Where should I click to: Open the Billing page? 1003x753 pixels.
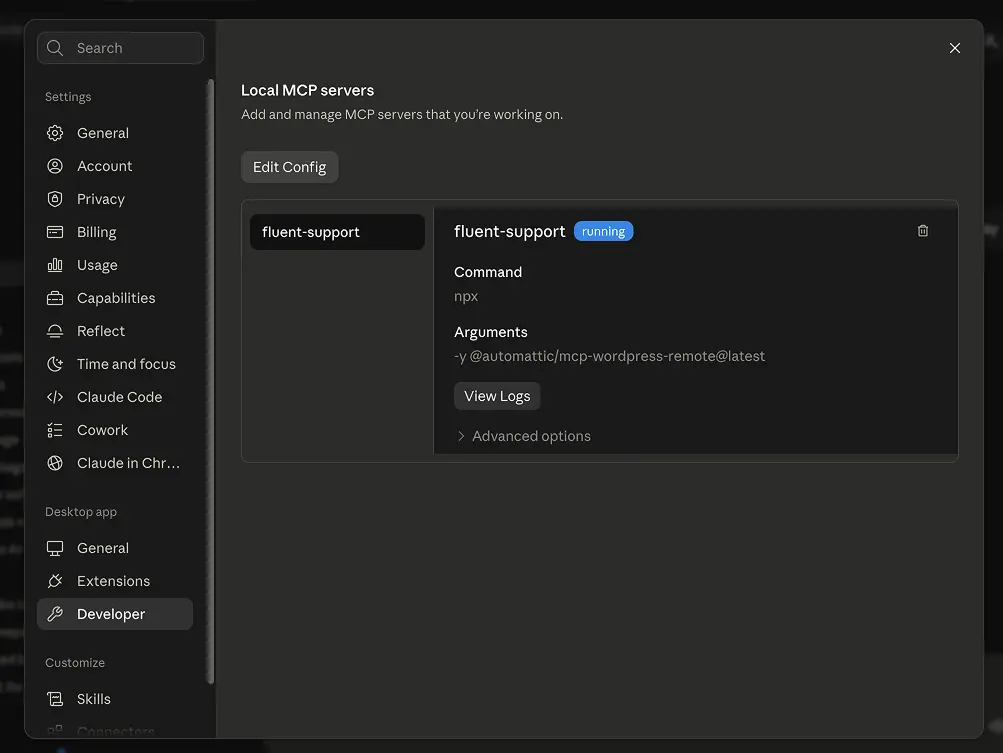(x=115, y=232)
